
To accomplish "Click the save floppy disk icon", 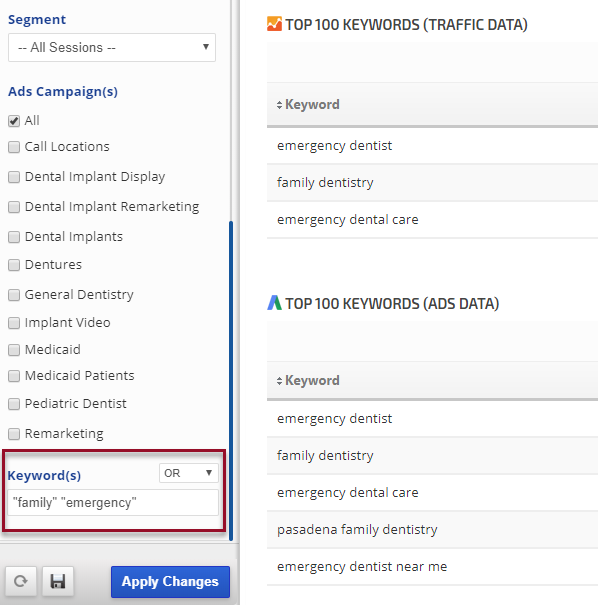I will pos(58,581).
